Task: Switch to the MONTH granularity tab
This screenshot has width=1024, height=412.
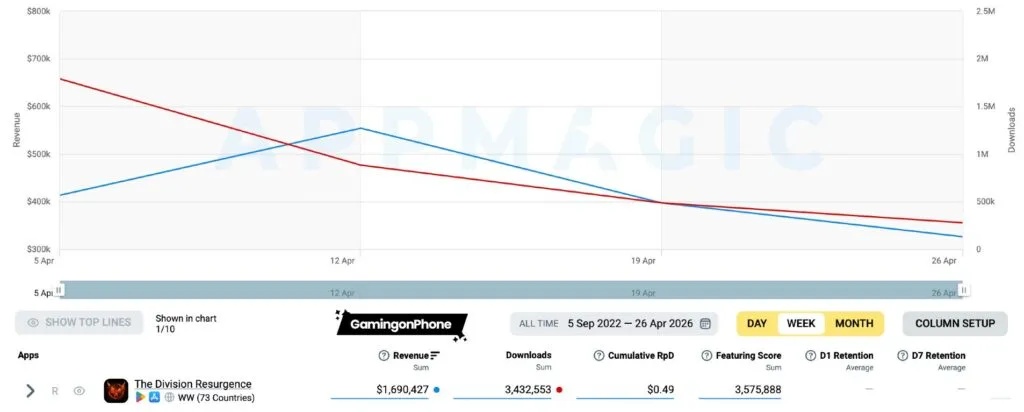Action: (853, 324)
